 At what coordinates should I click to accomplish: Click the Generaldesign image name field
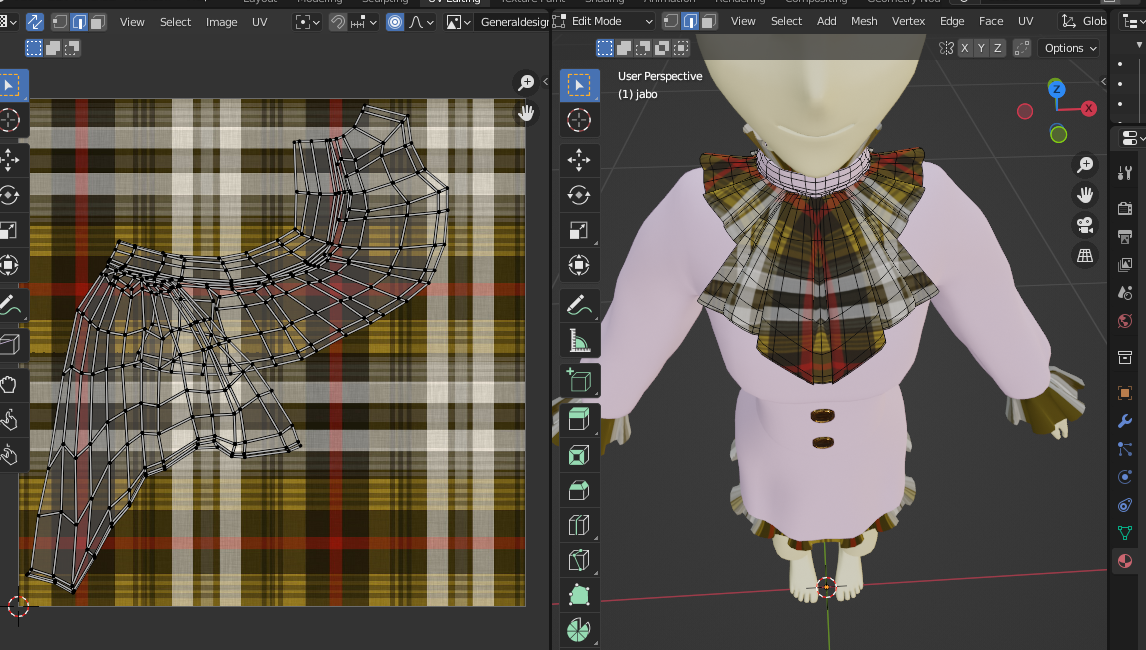[x=514, y=22]
